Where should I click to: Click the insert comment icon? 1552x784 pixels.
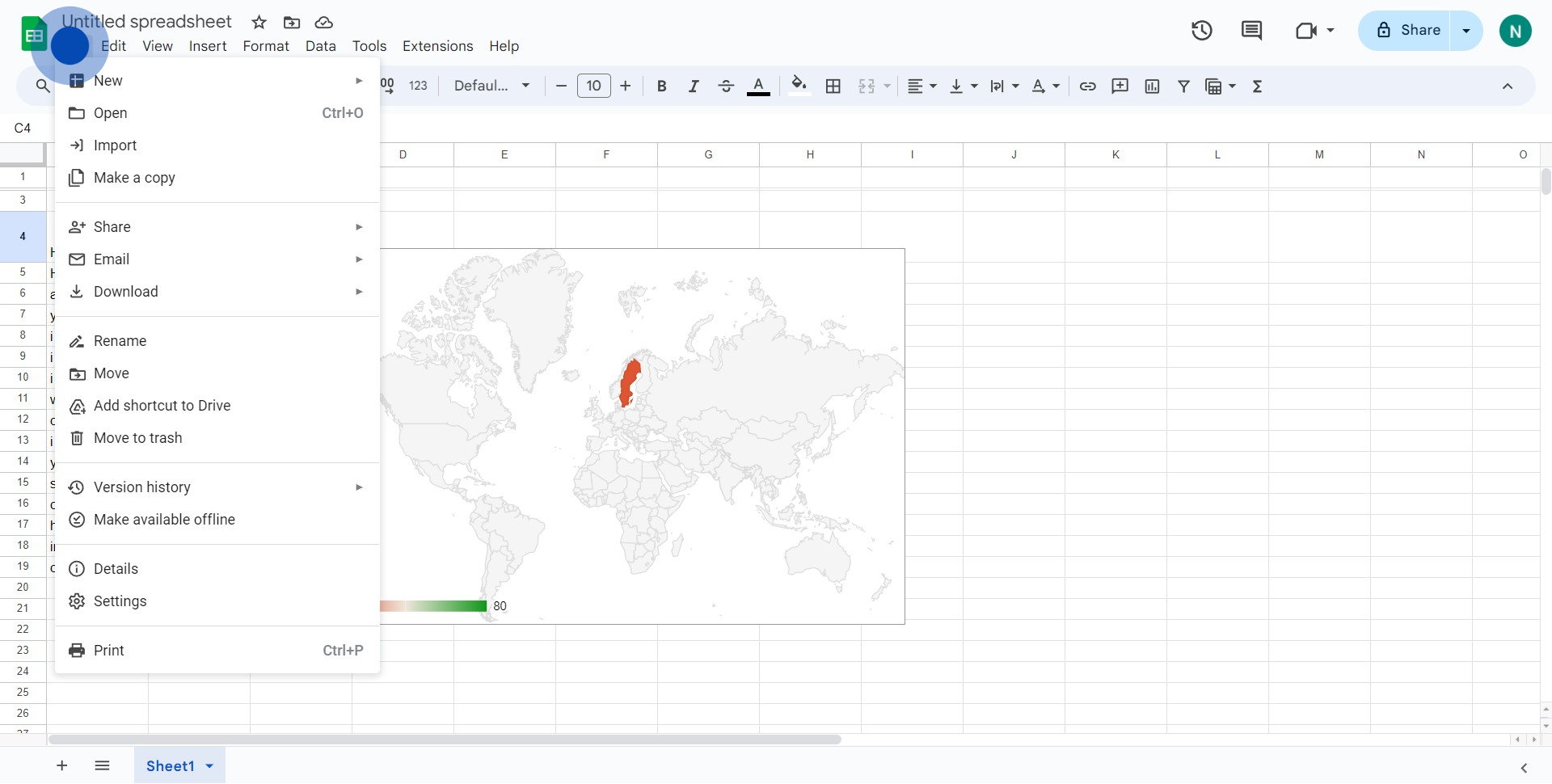pyautogui.click(x=1120, y=86)
